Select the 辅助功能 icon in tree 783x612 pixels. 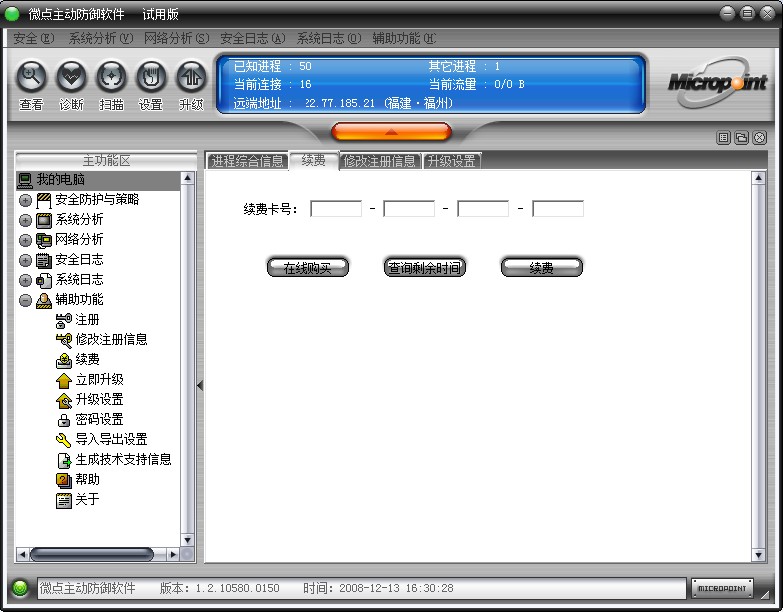(x=44, y=301)
